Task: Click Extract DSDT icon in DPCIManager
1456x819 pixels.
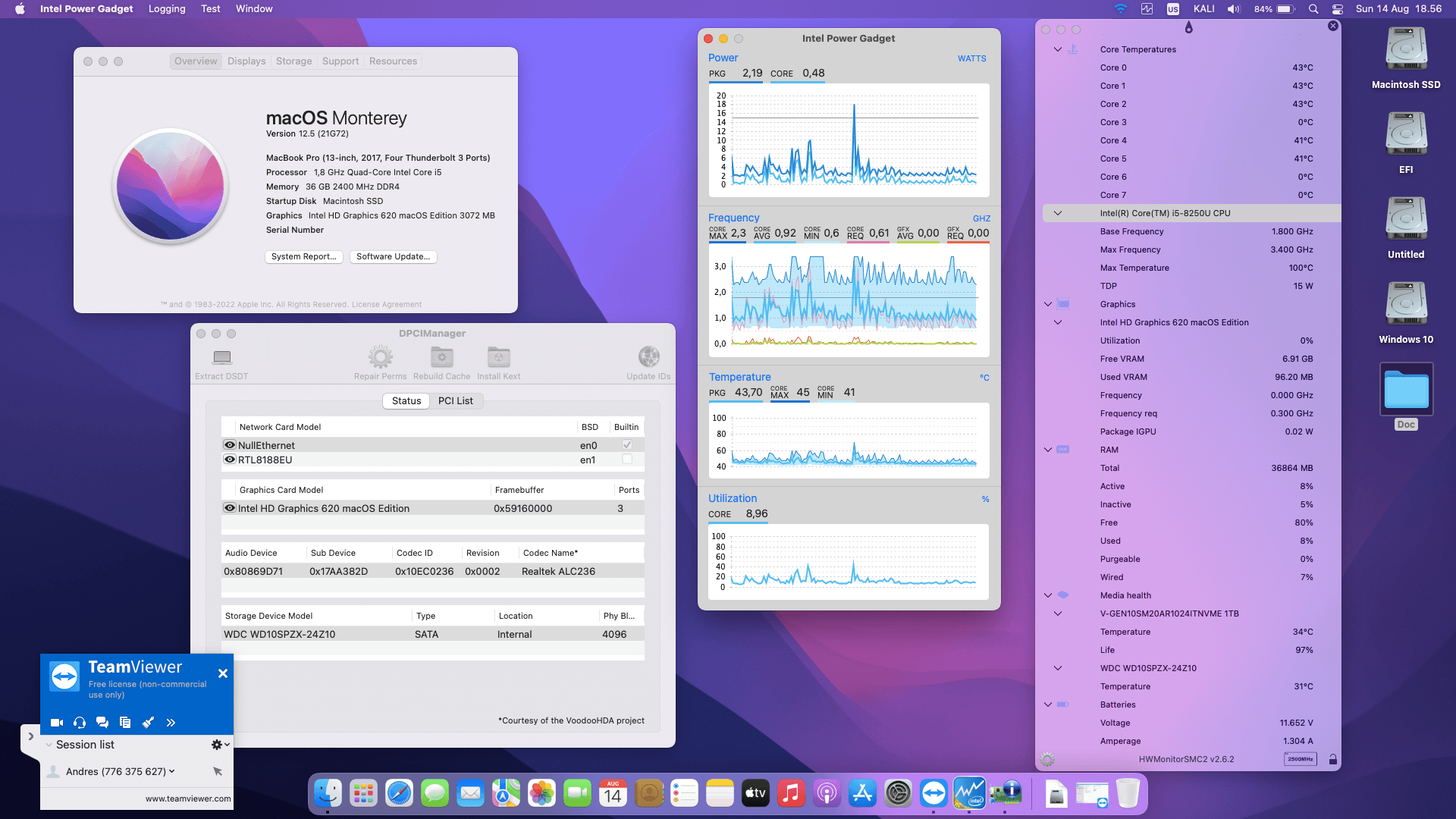Action: [221, 357]
